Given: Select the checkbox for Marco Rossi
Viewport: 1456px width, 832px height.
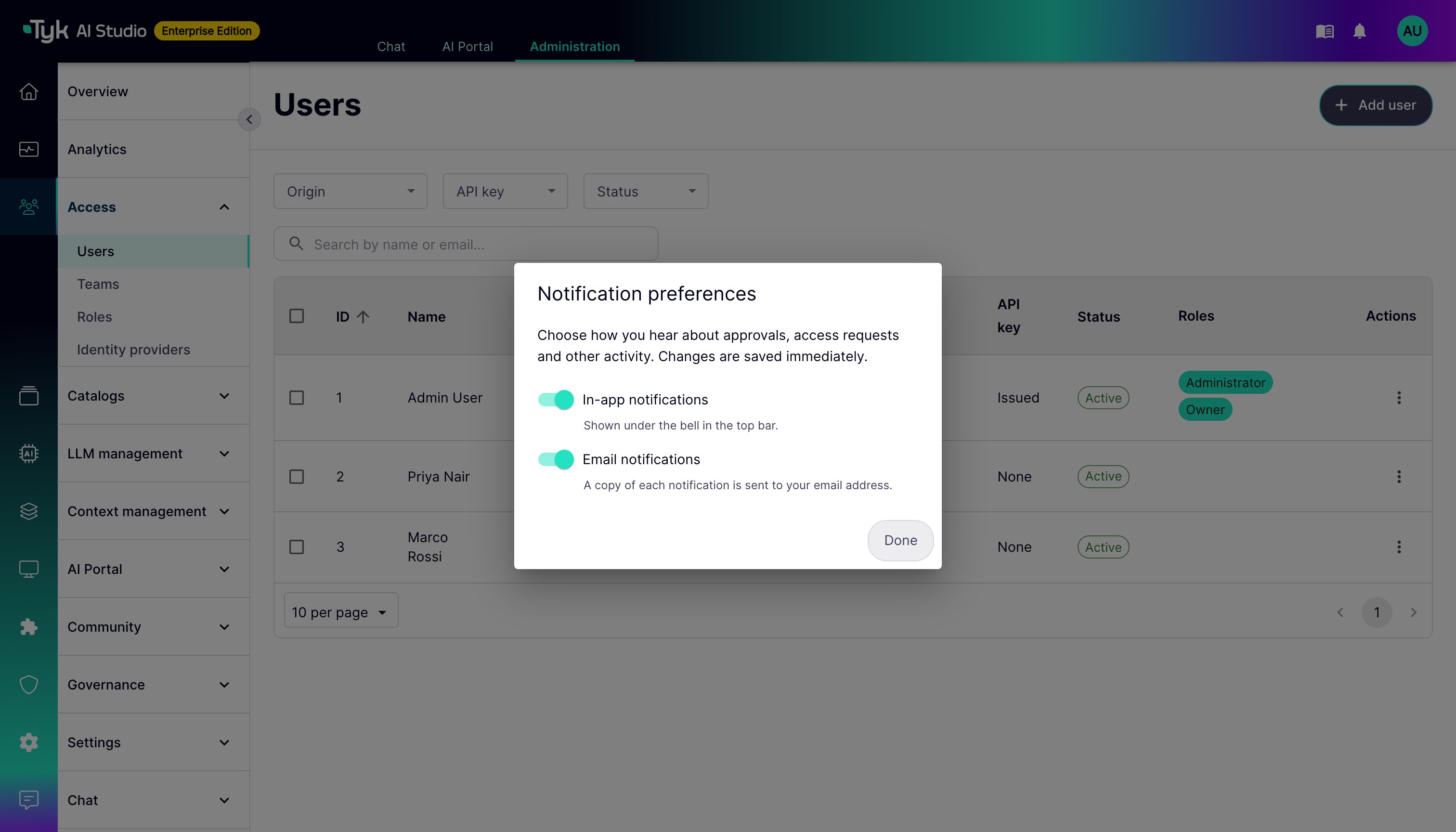Looking at the screenshot, I should click(x=297, y=547).
